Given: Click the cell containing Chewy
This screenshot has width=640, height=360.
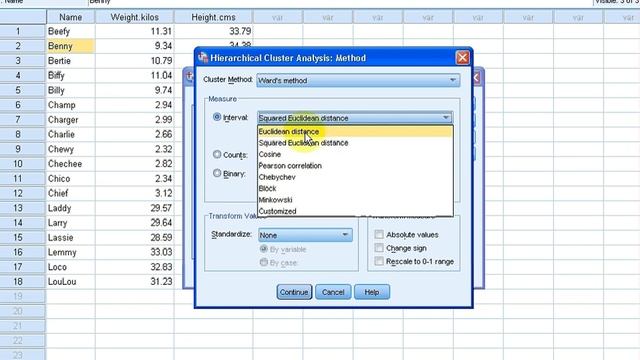Looking at the screenshot, I should (71, 149).
